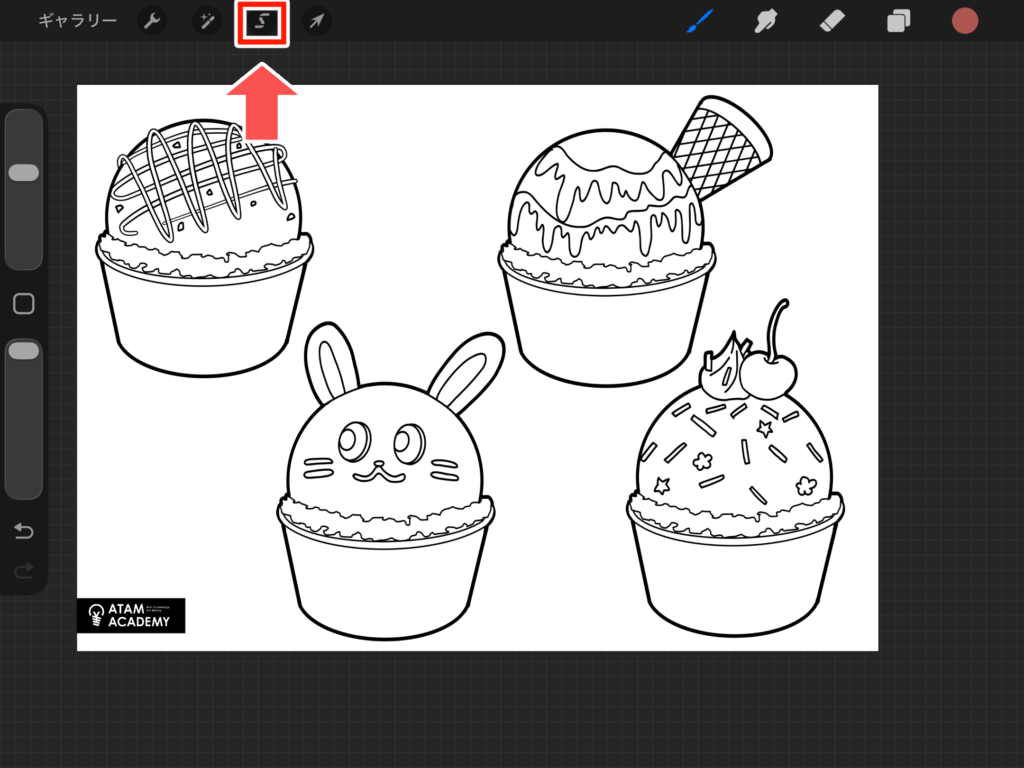Screen dimensions: 1024x768
Task: Click the brush opacity slider handle
Action: [x=24, y=351]
